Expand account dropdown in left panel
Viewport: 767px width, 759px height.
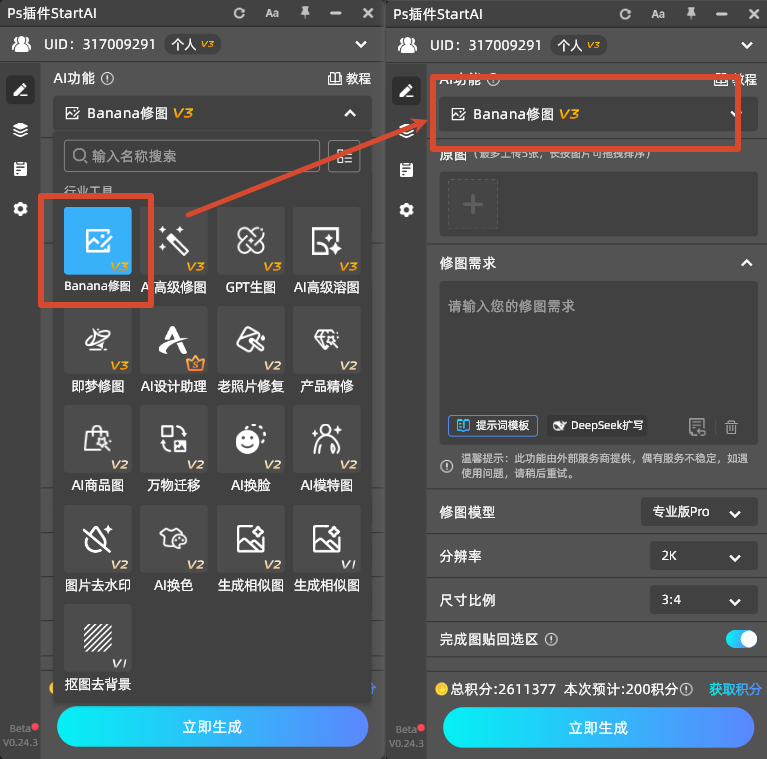click(x=361, y=45)
